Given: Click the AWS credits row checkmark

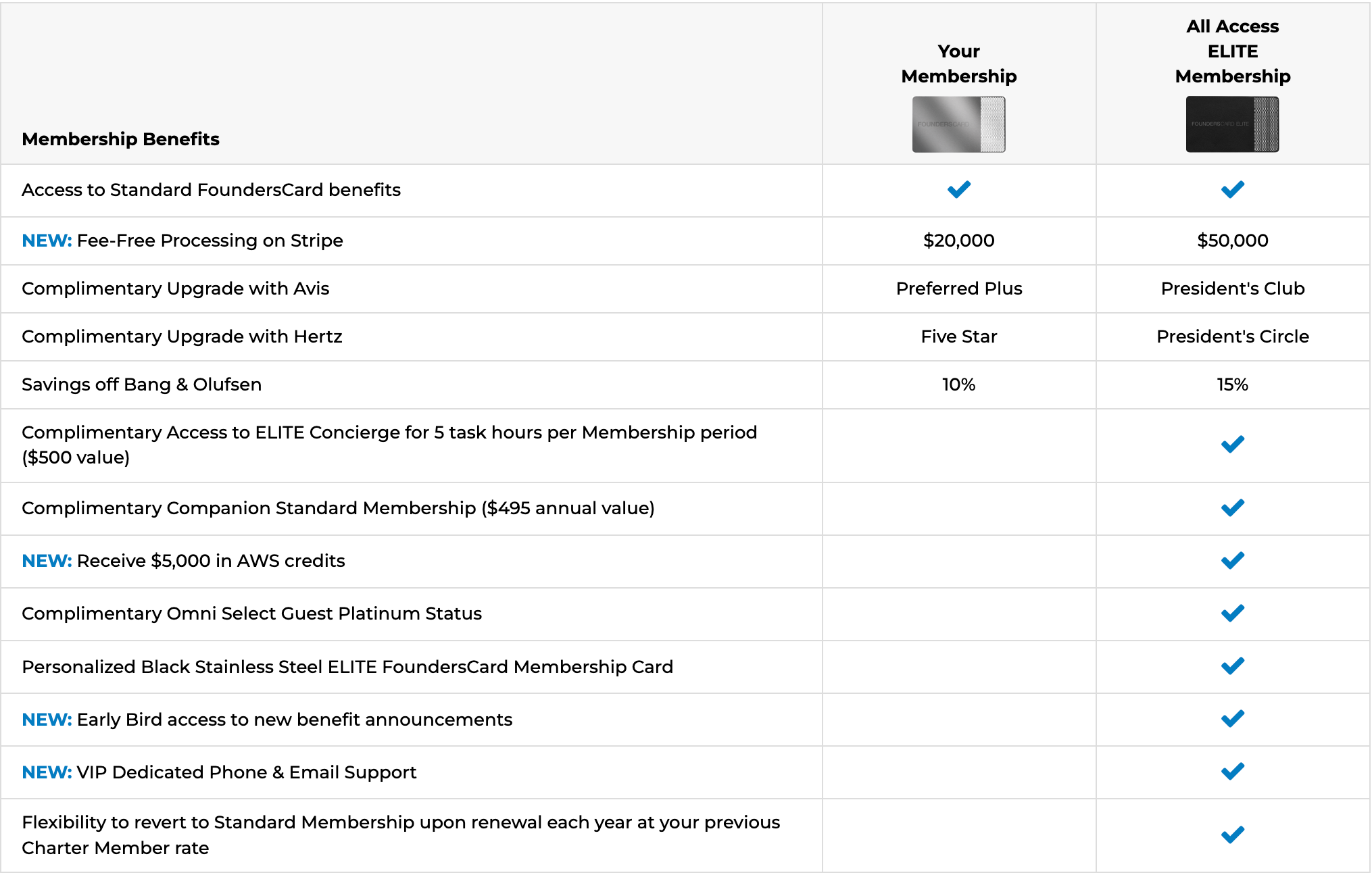Looking at the screenshot, I should point(1232,561).
